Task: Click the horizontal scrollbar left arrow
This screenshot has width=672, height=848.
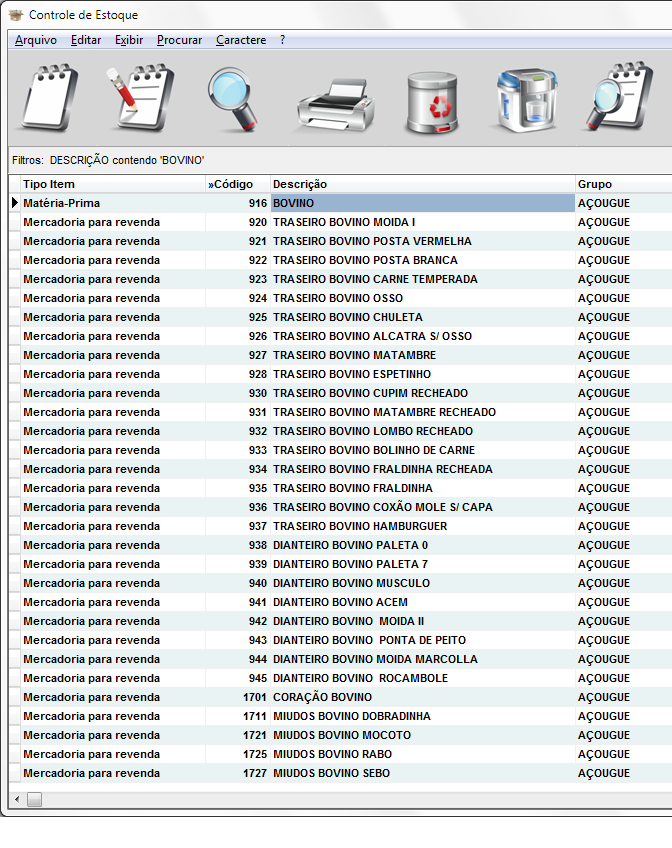Action: (x=15, y=799)
